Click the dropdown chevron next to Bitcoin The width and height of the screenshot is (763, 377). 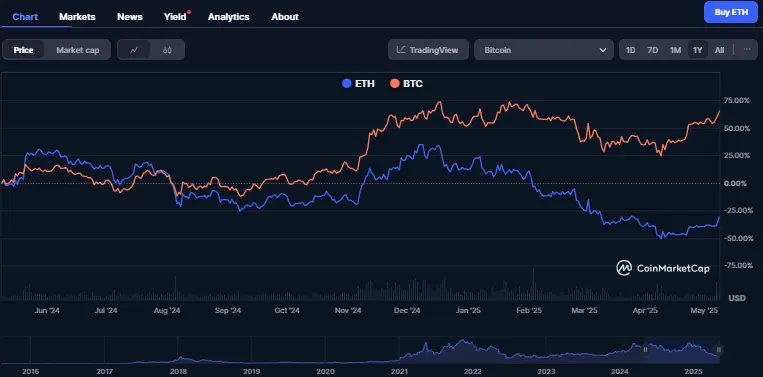tap(603, 50)
